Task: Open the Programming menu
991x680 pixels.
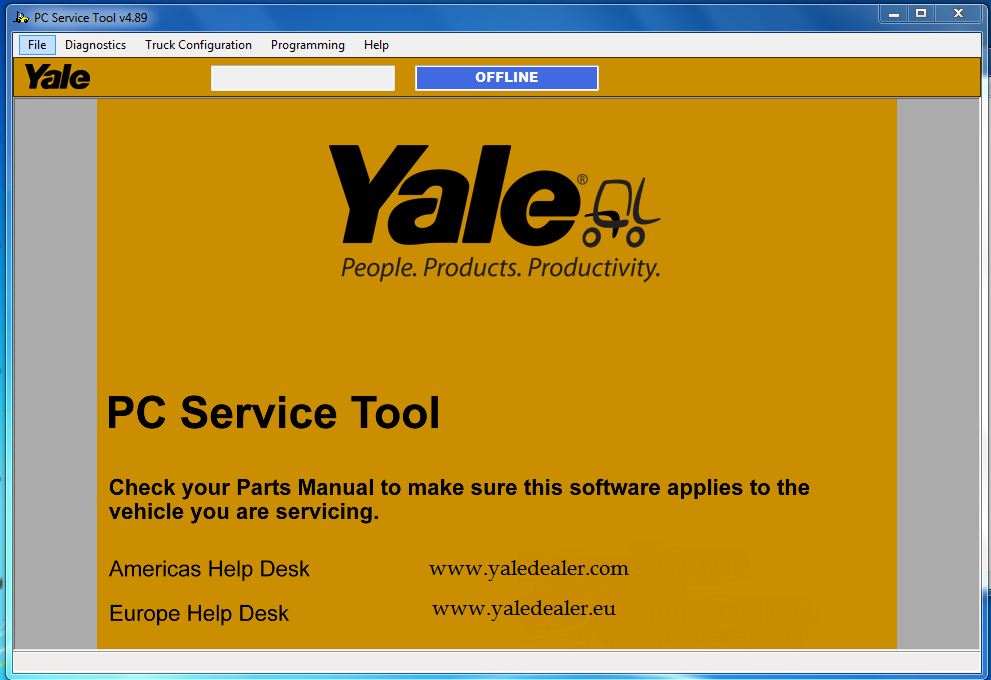Action: (308, 45)
